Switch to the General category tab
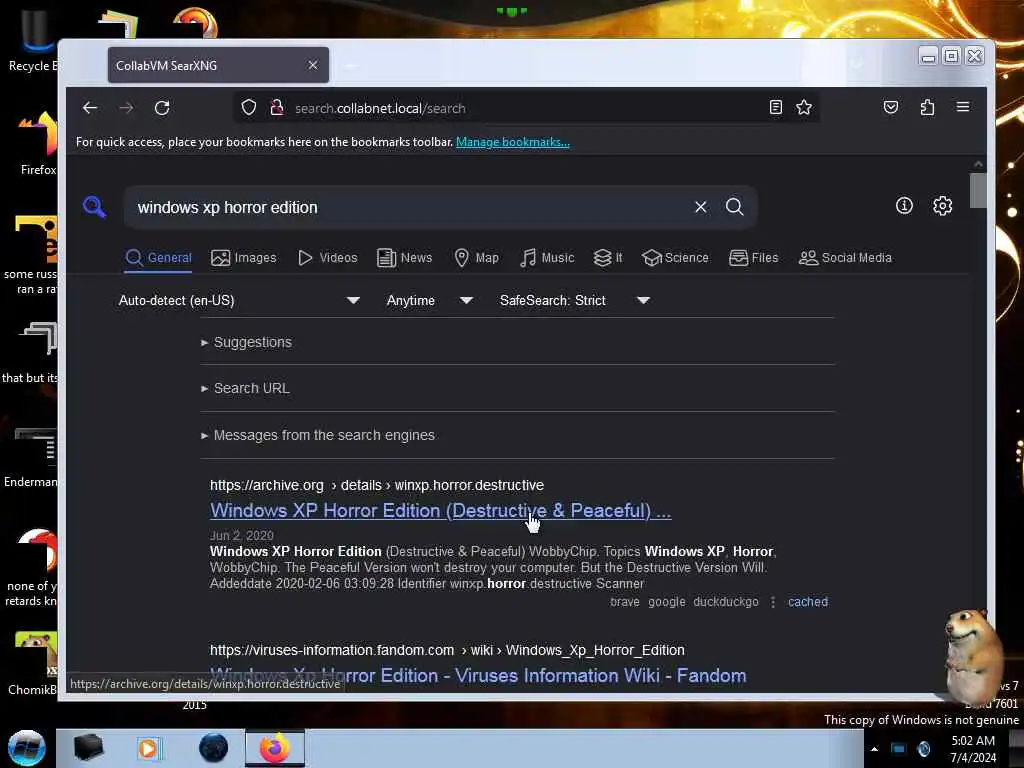This screenshot has width=1024, height=768. 159,257
